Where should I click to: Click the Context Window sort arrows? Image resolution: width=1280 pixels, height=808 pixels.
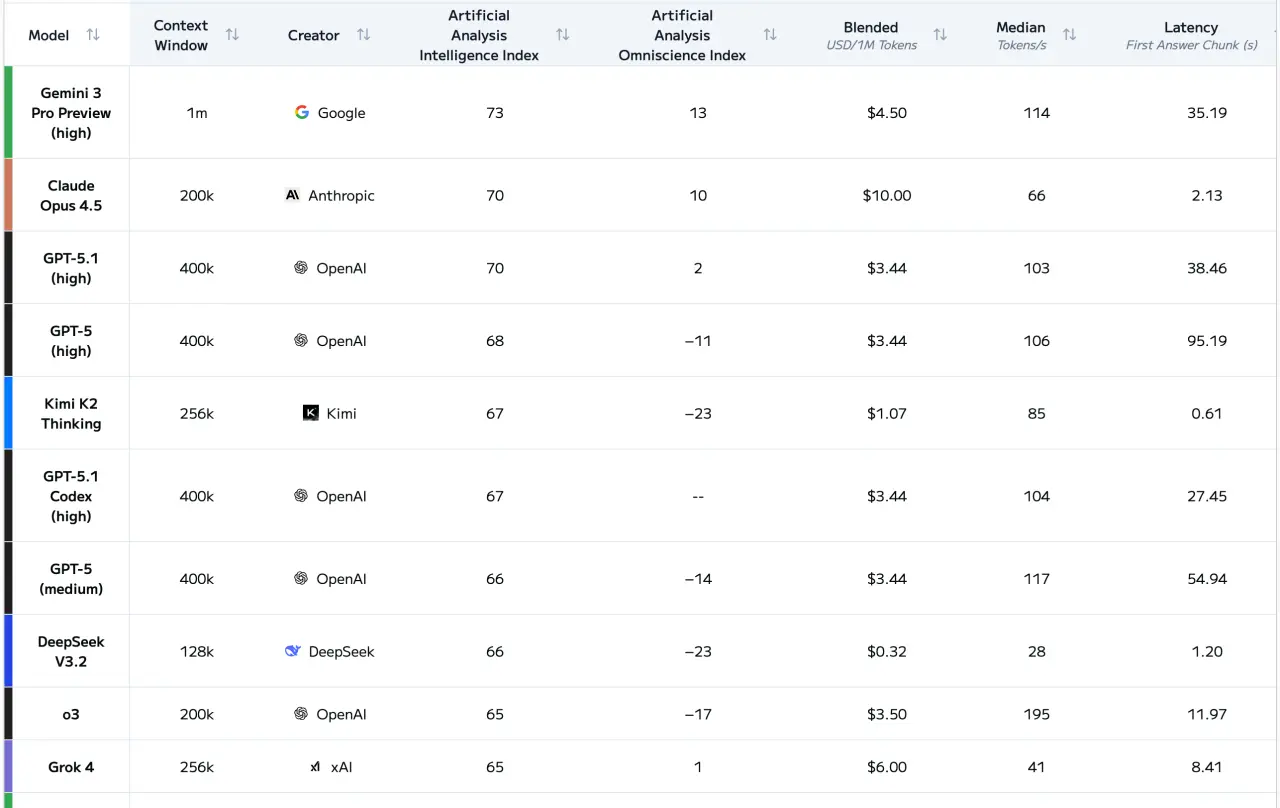[232, 35]
